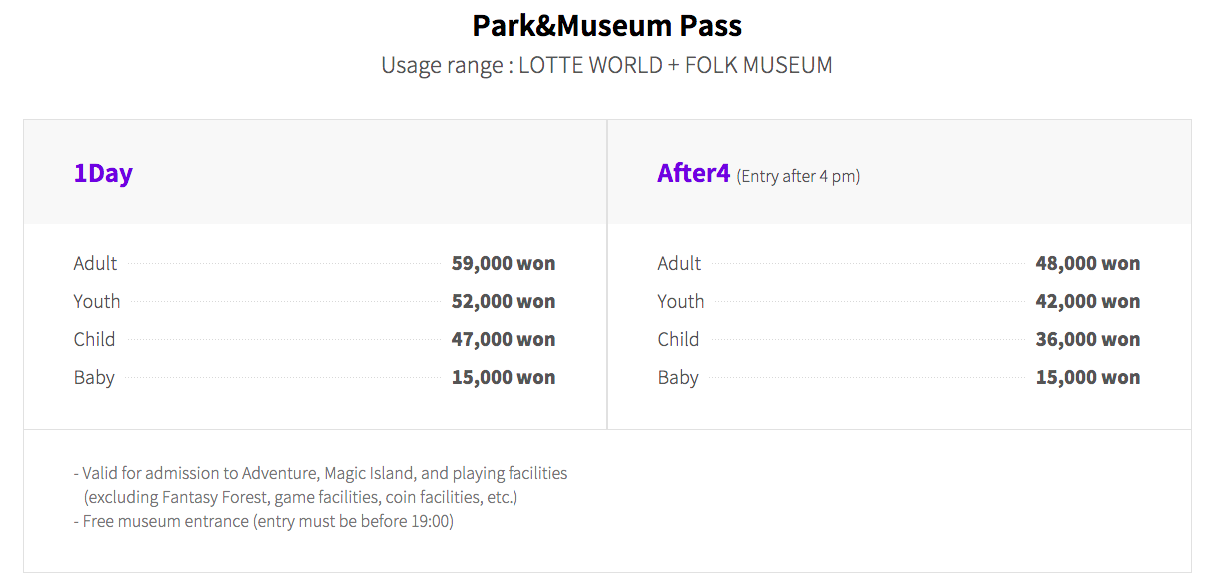Select the After4 pass heading
1219x588 pixels.
(x=694, y=173)
